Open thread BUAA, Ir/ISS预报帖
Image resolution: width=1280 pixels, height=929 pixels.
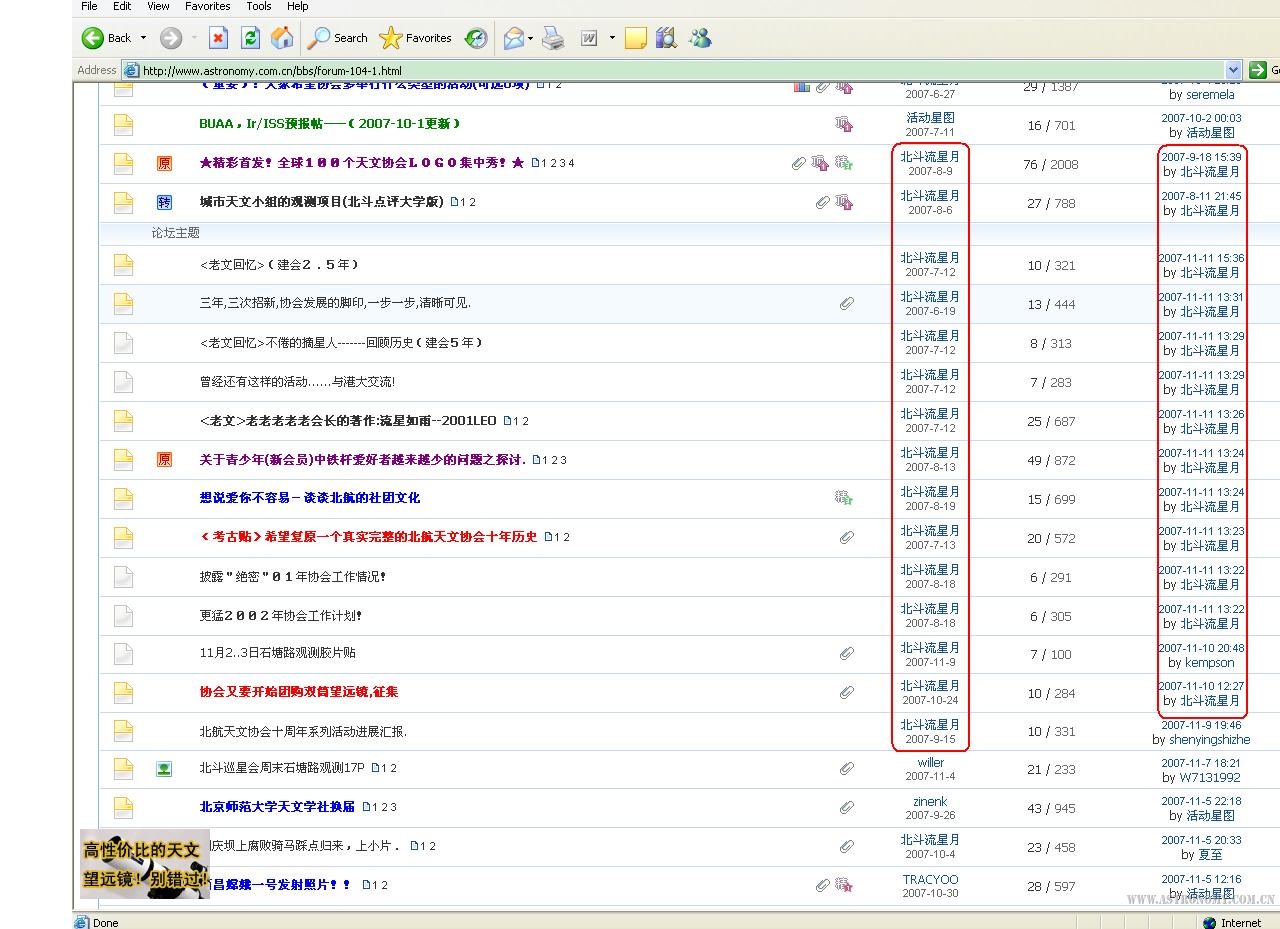tap(329, 124)
